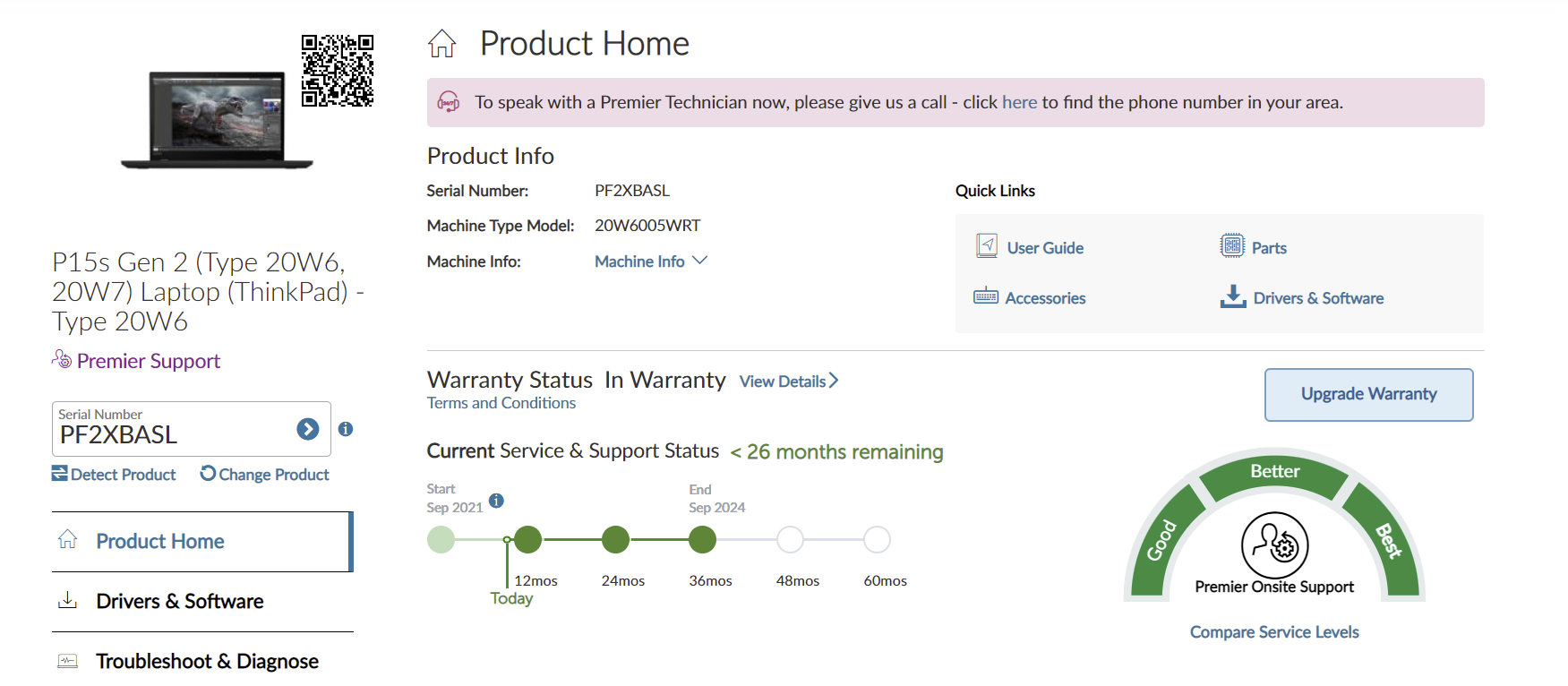Screen dimensions: 1568x686
Task: Click the Premier Onsite Support gauge icon
Action: (1274, 545)
